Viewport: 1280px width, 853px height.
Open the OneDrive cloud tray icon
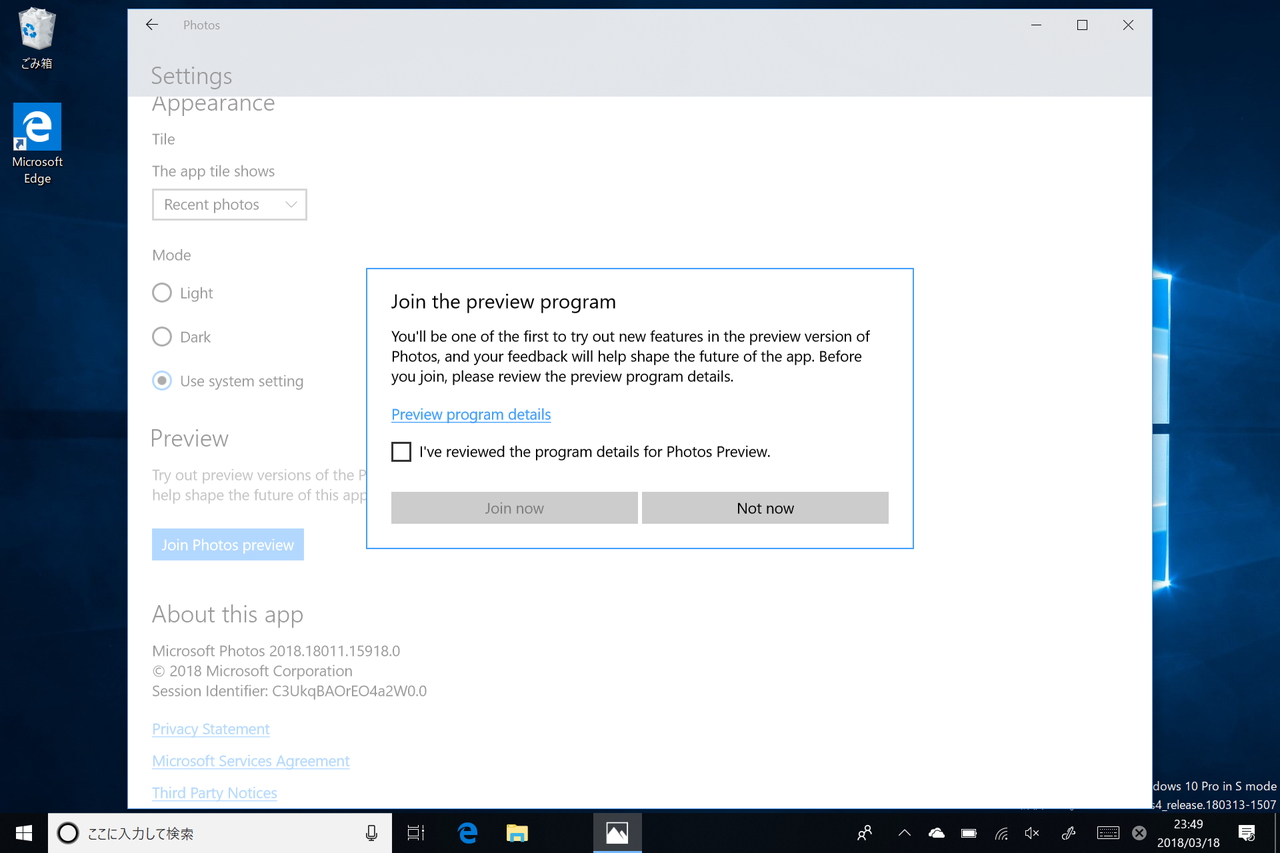click(x=937, y=833)
